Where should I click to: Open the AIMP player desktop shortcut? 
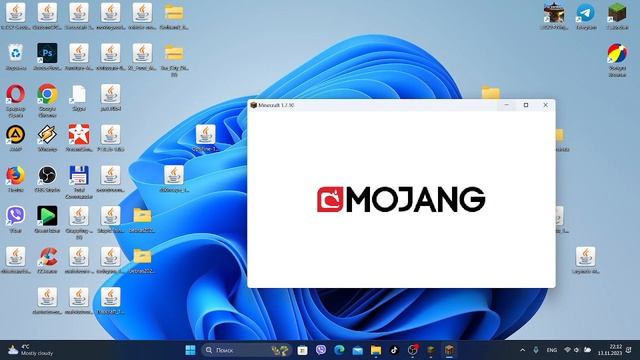tap(16, 135)
